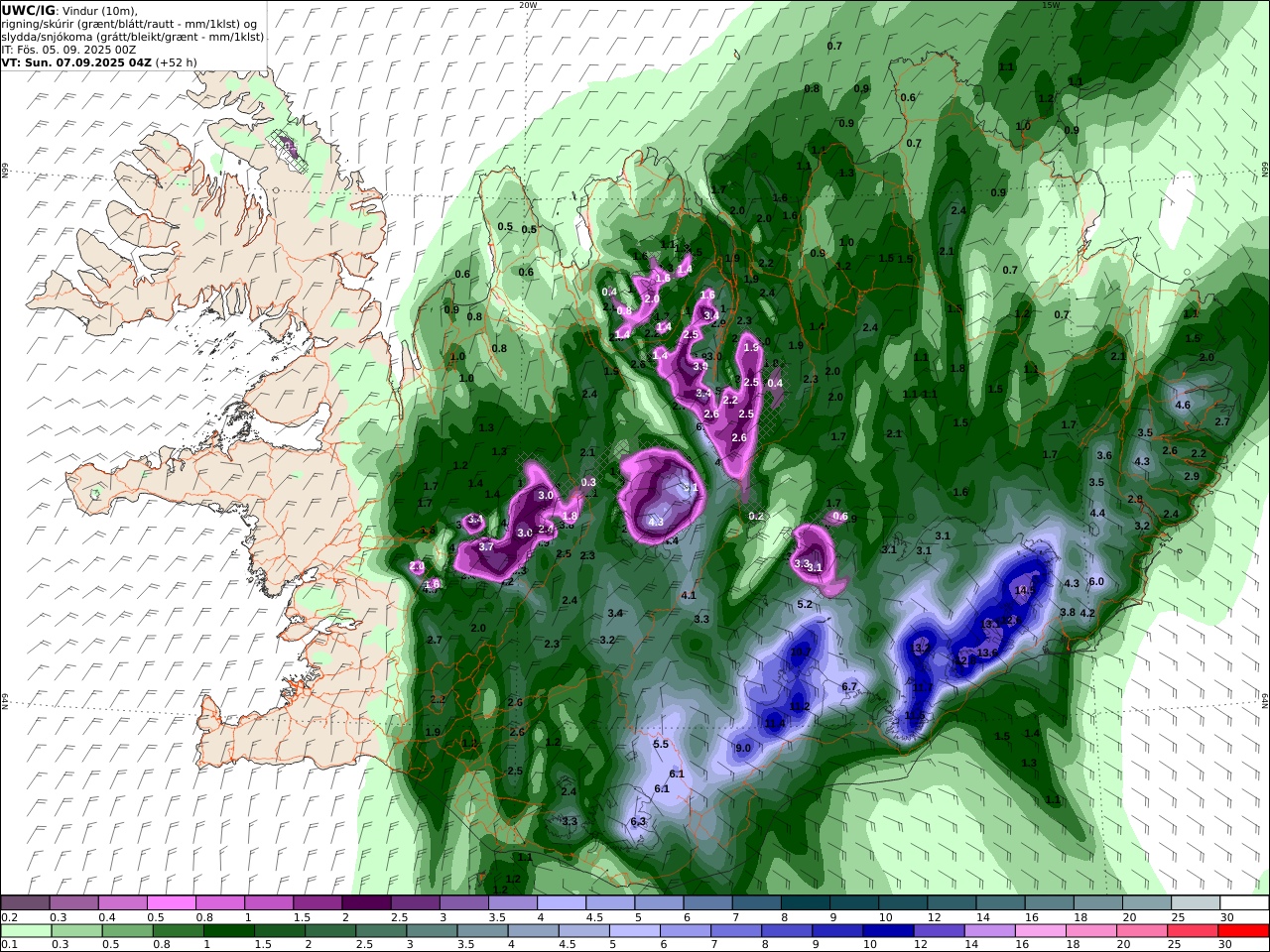The image size is (1270, 952).
Task: Click the valid time 'VT: Sun. 07.09.2025 04Z'
Action: coord(75,61)
